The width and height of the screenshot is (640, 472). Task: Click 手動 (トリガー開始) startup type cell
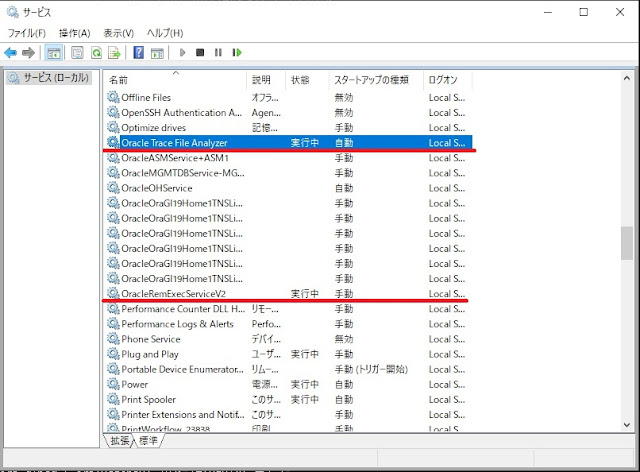371,370
